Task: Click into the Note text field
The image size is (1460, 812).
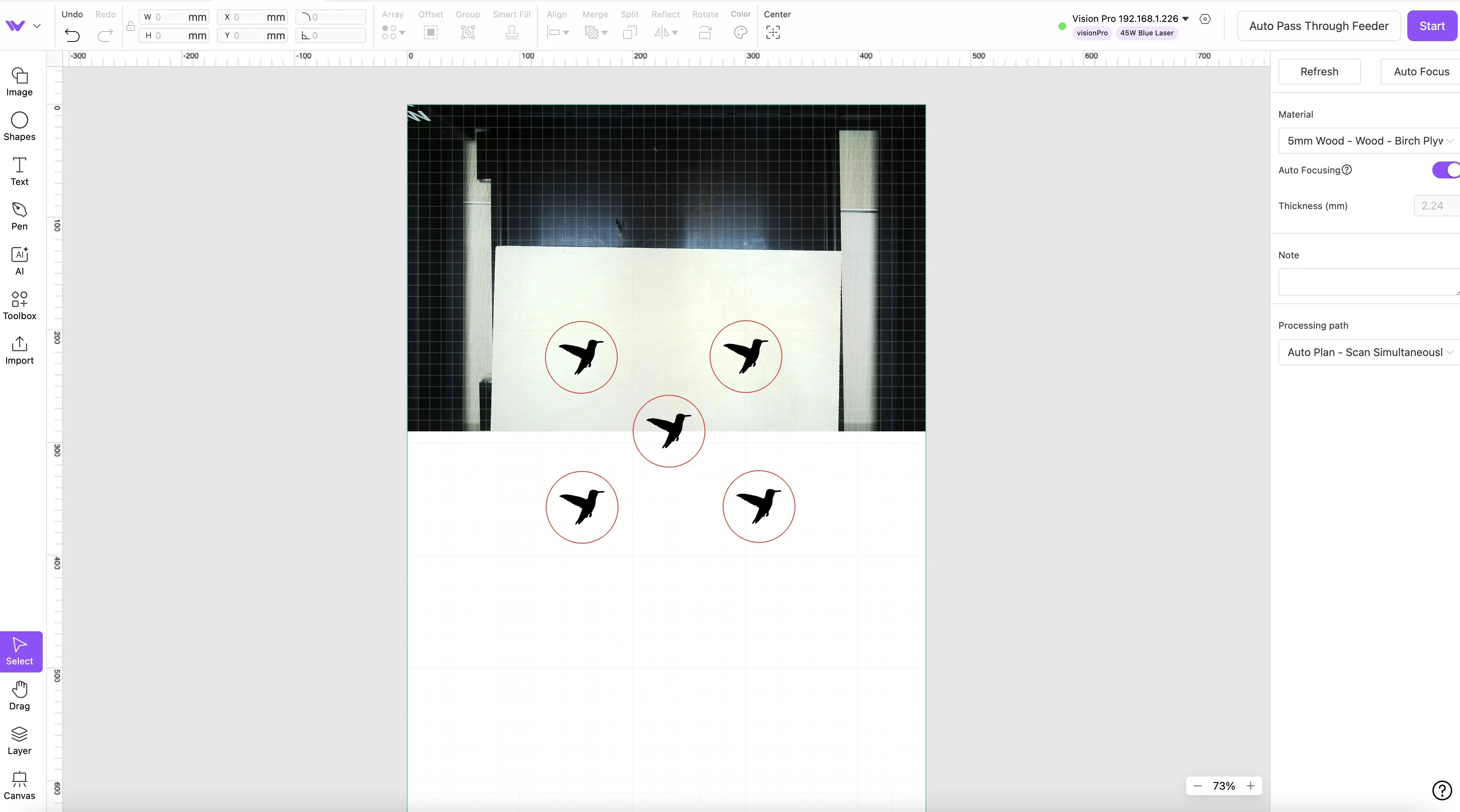Action: (x=1369, y=281)
